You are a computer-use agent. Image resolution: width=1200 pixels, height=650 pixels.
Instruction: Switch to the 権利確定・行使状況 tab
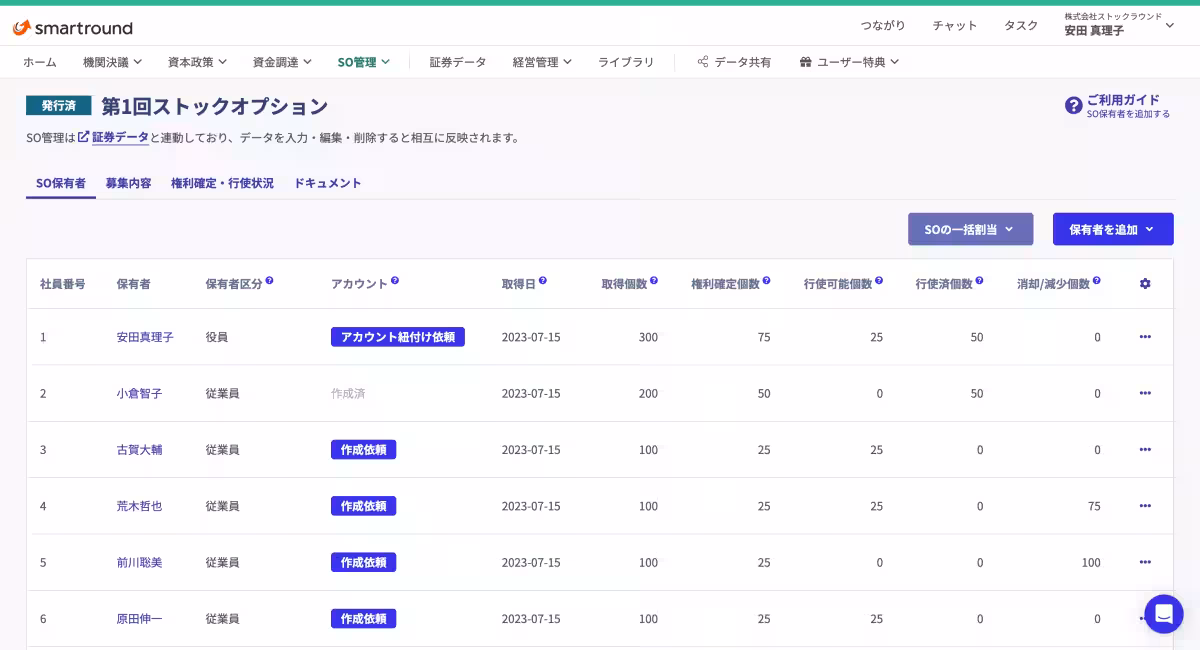point(223,183)
